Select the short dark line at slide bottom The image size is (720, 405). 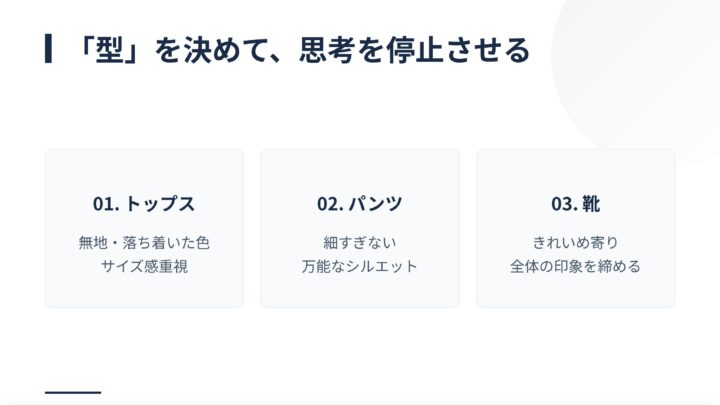coord(73,392)
